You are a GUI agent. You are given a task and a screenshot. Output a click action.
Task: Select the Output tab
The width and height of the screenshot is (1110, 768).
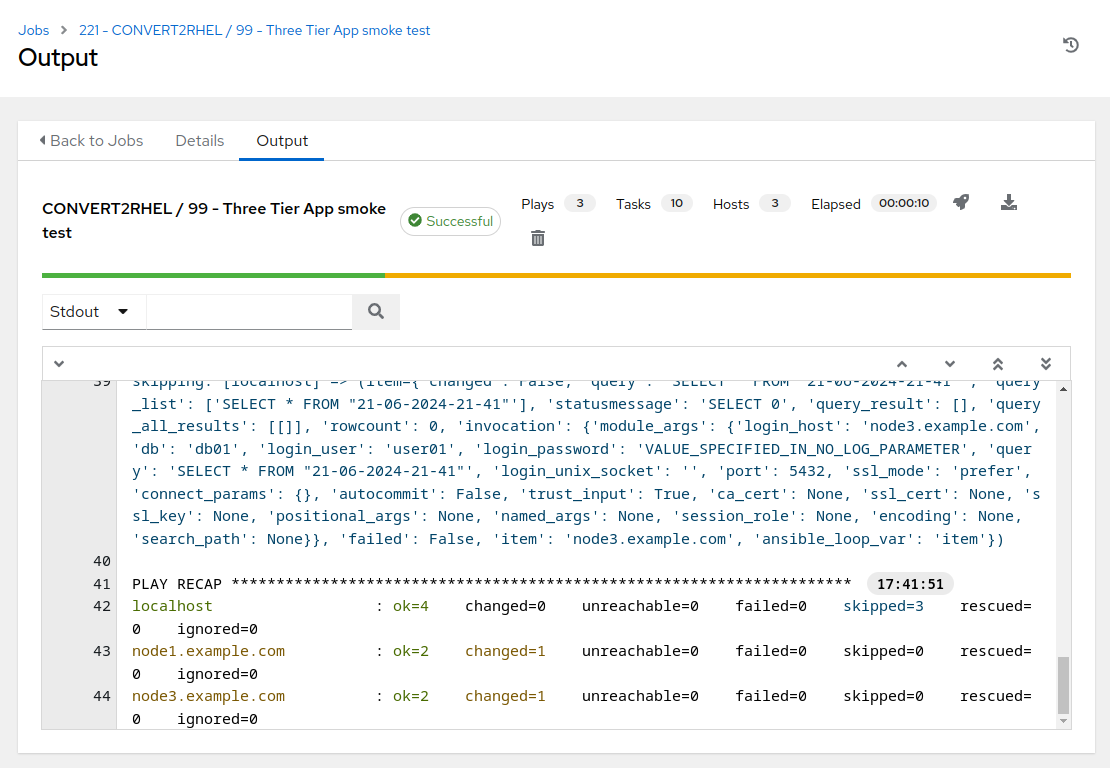click(282, 141)
